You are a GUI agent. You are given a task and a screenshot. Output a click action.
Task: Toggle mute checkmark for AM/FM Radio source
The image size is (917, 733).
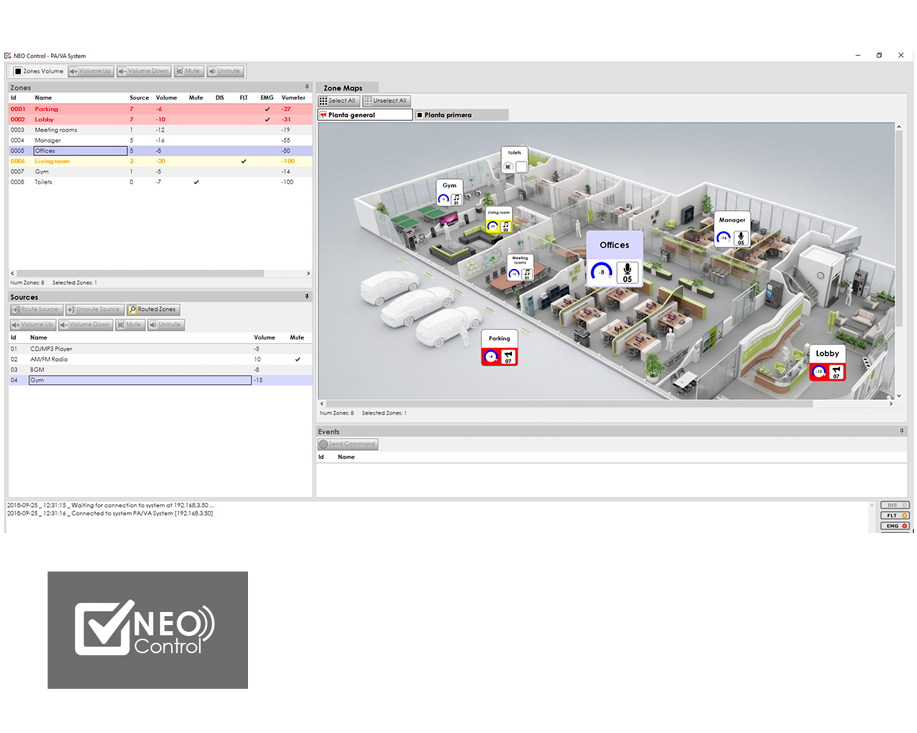coord(297,359)
